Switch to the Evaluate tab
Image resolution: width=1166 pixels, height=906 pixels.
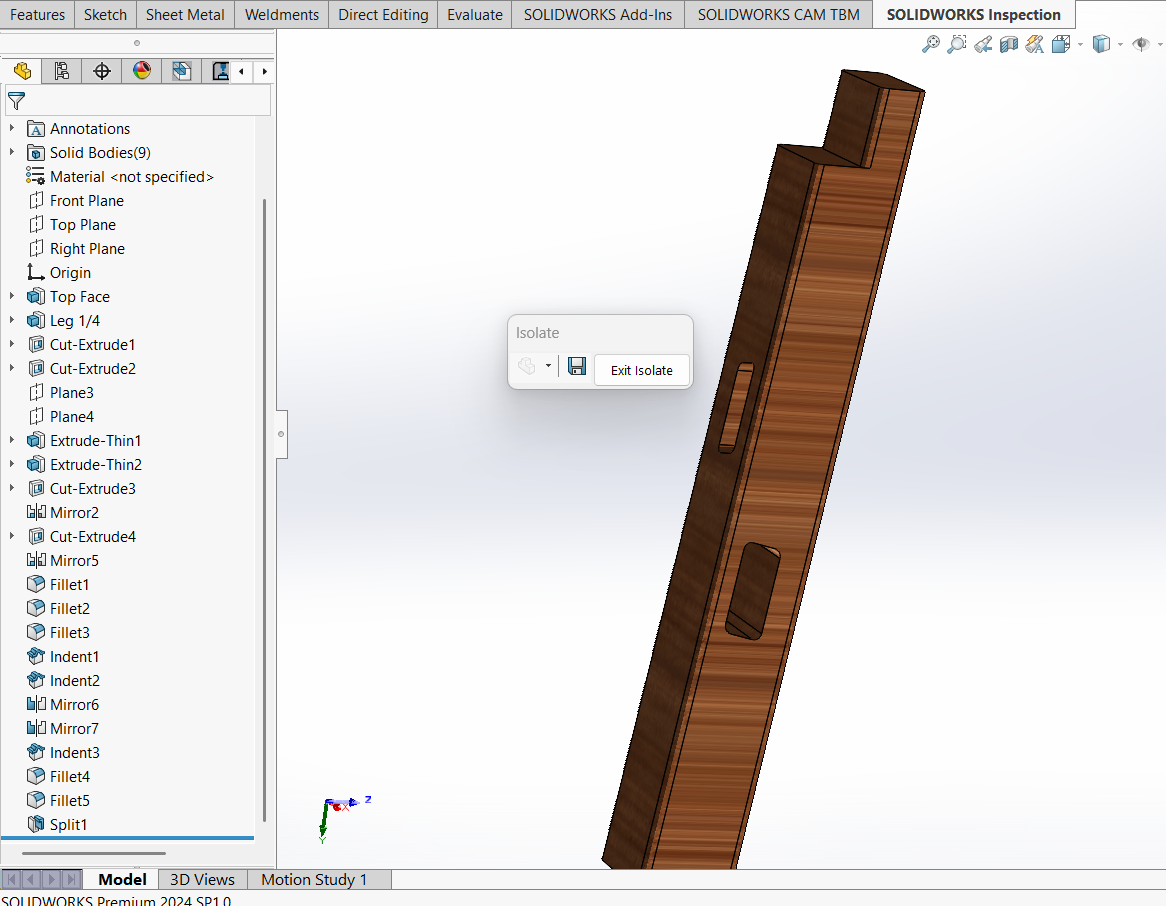click(474, 14)
